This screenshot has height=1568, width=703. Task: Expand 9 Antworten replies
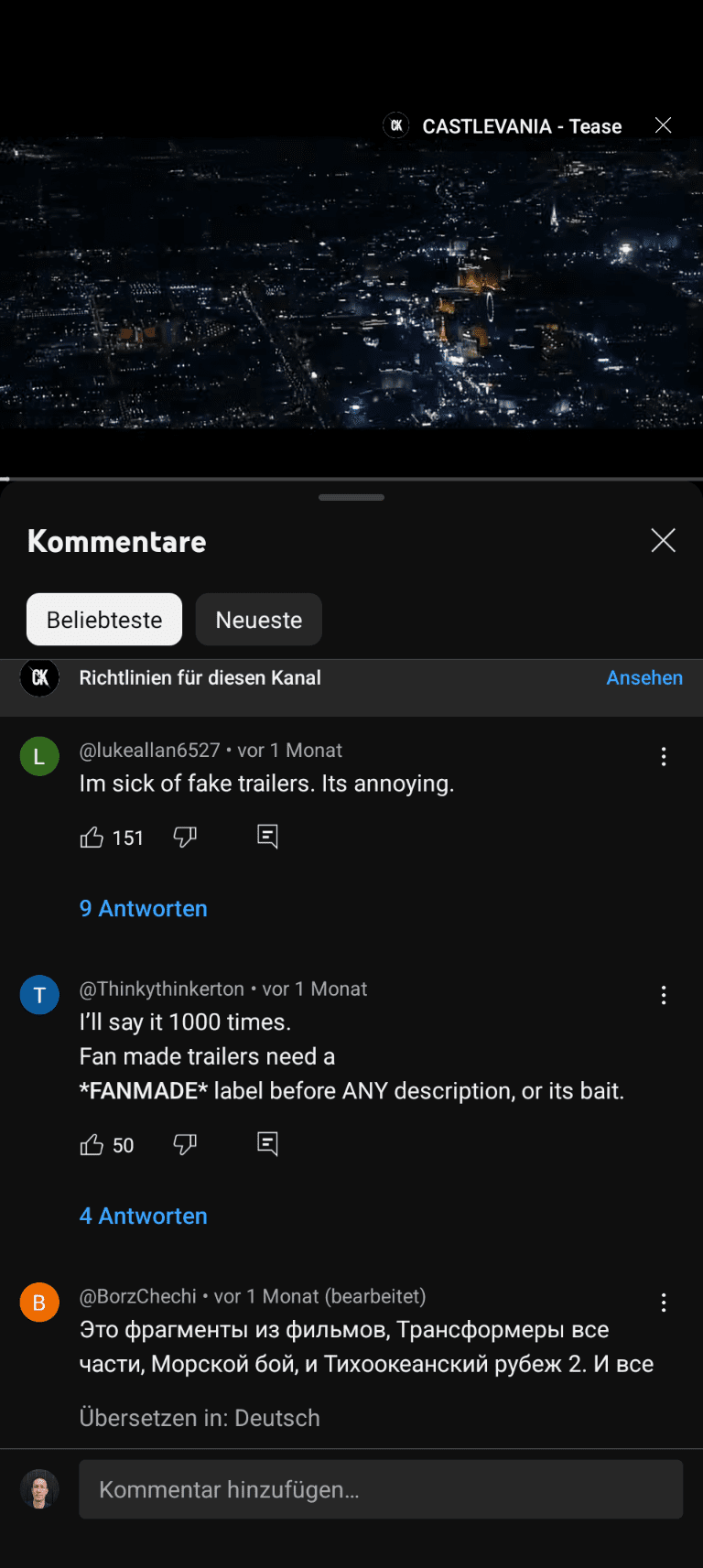(x=144, y=909)
